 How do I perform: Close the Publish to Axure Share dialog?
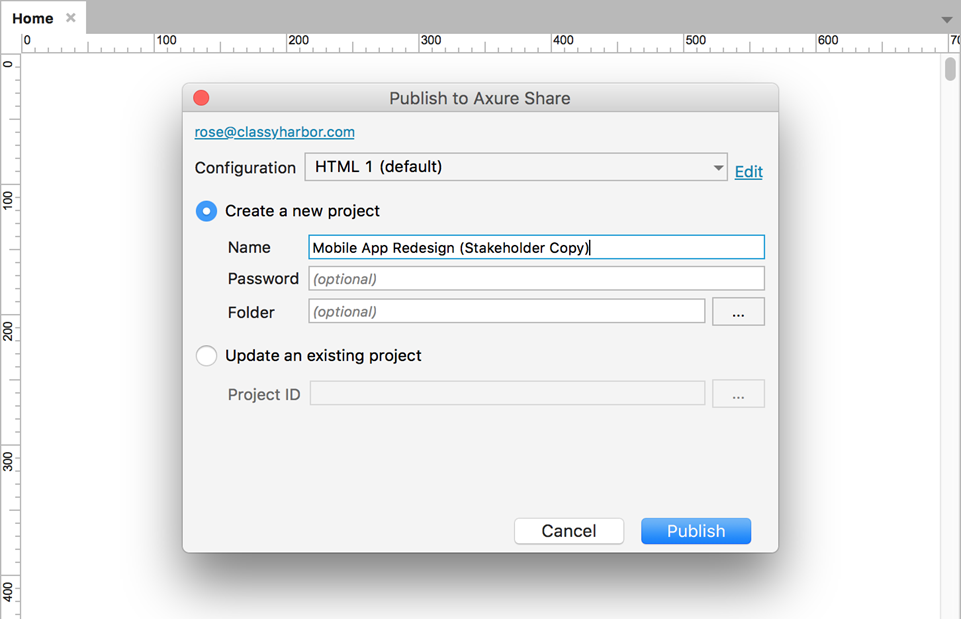201,98
